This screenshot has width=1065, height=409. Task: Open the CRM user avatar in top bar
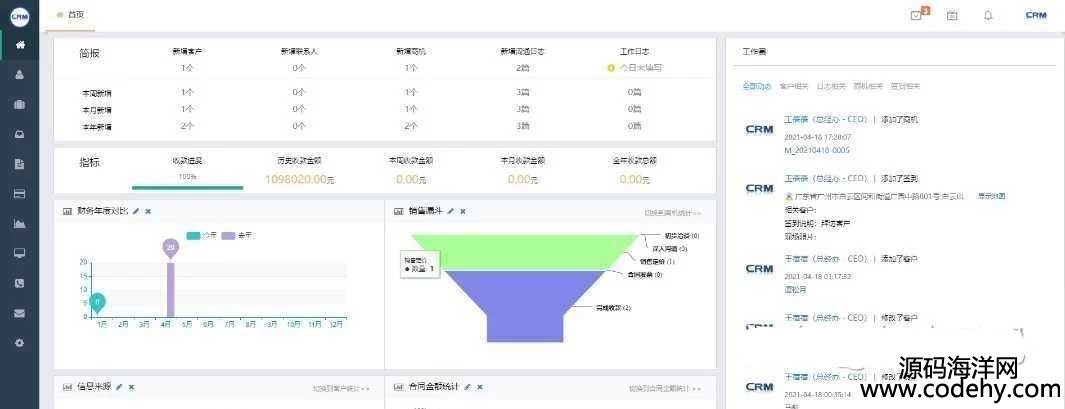1036,15
